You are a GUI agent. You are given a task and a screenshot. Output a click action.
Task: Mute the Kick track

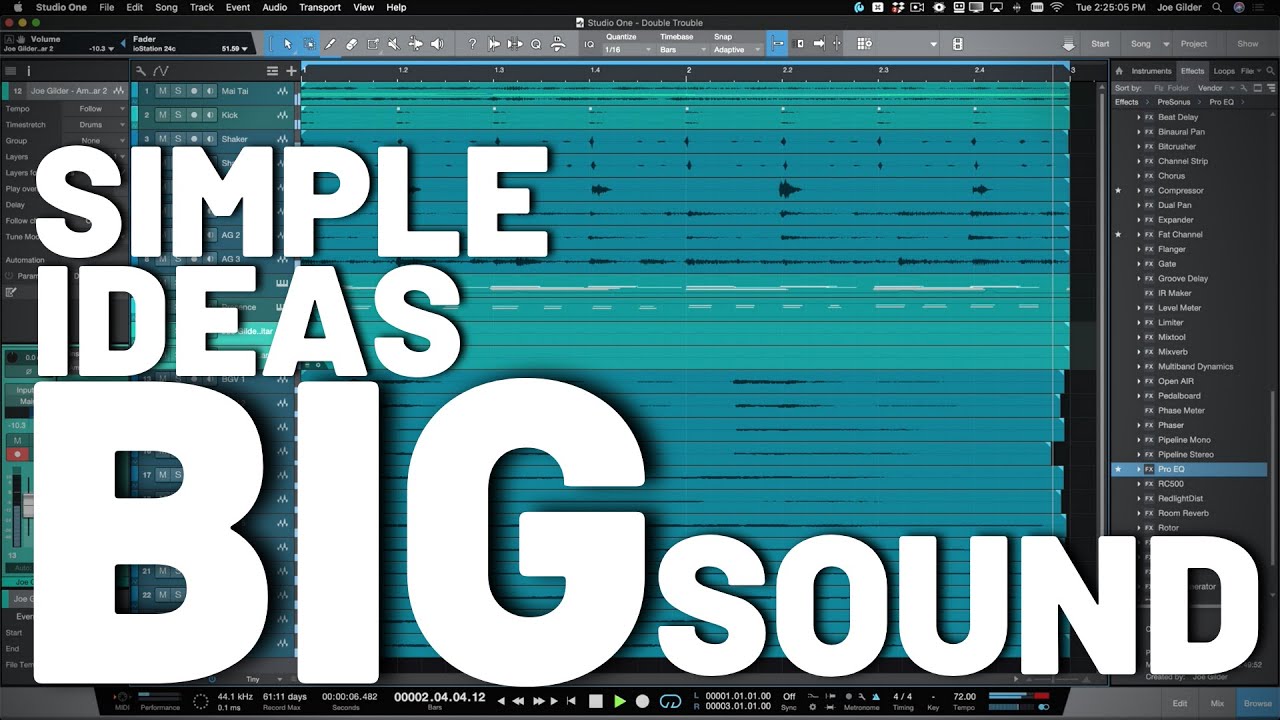click(x=162, y=115)
